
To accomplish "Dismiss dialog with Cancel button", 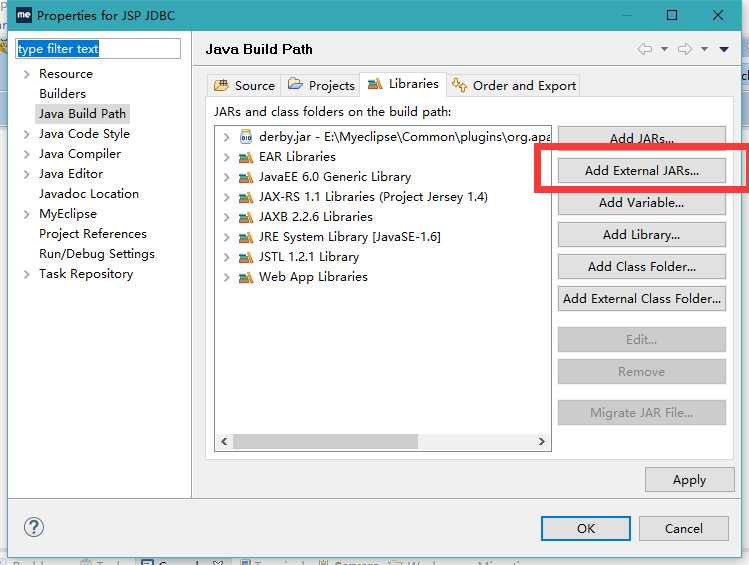I will pos(684,528).
